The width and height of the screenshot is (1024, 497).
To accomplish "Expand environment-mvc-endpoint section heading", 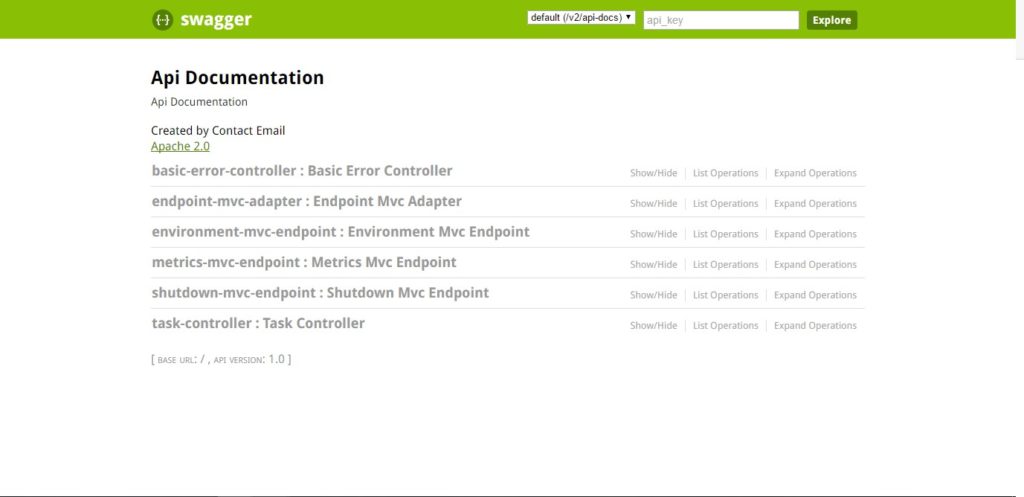I will tap(340, 232).
